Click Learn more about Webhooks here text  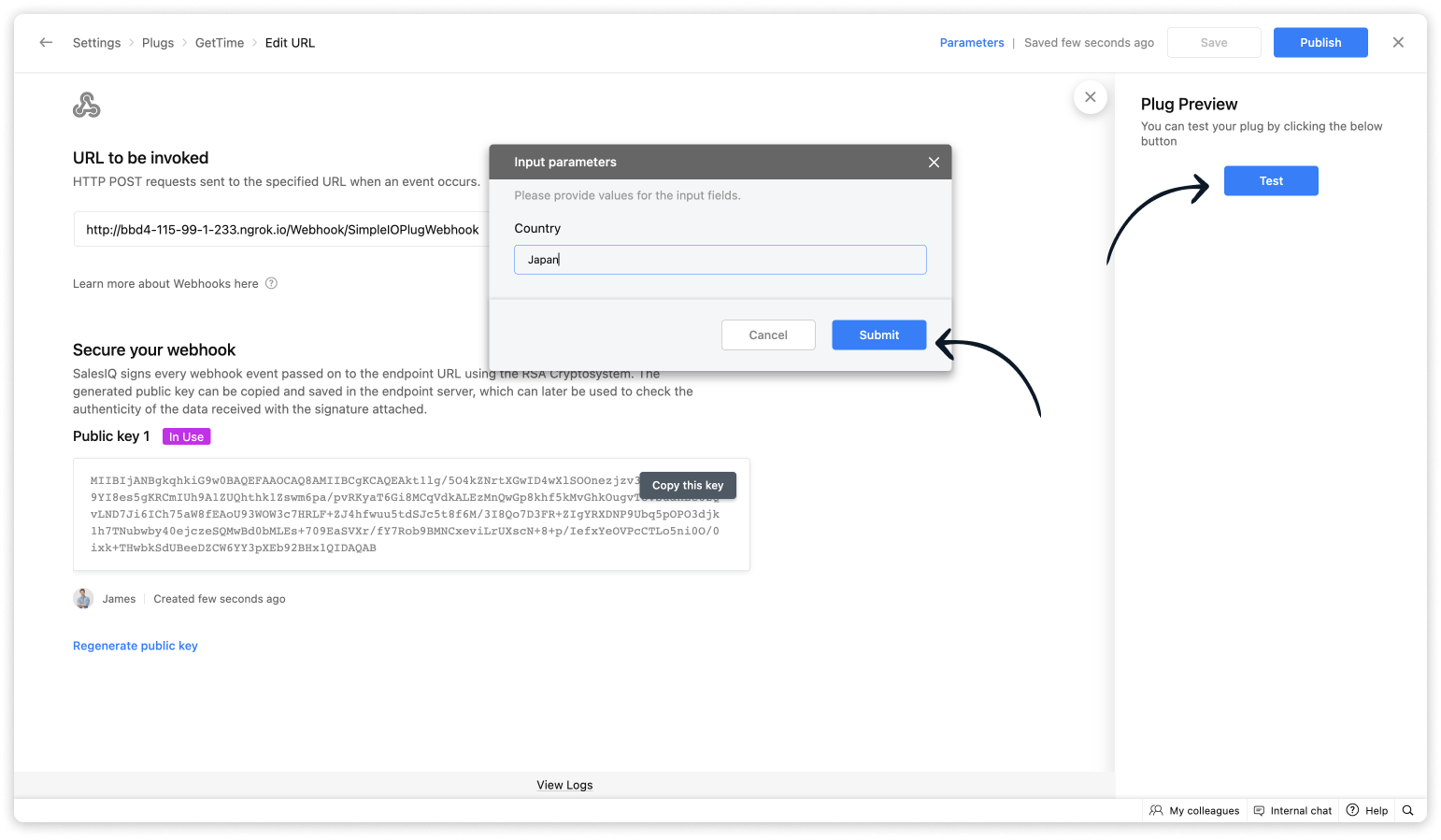165,284
